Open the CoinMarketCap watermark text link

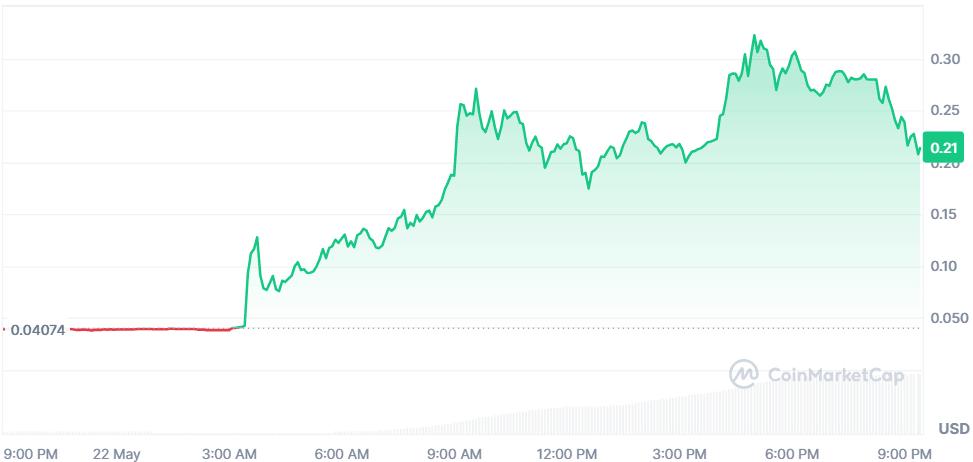[835, 376]
